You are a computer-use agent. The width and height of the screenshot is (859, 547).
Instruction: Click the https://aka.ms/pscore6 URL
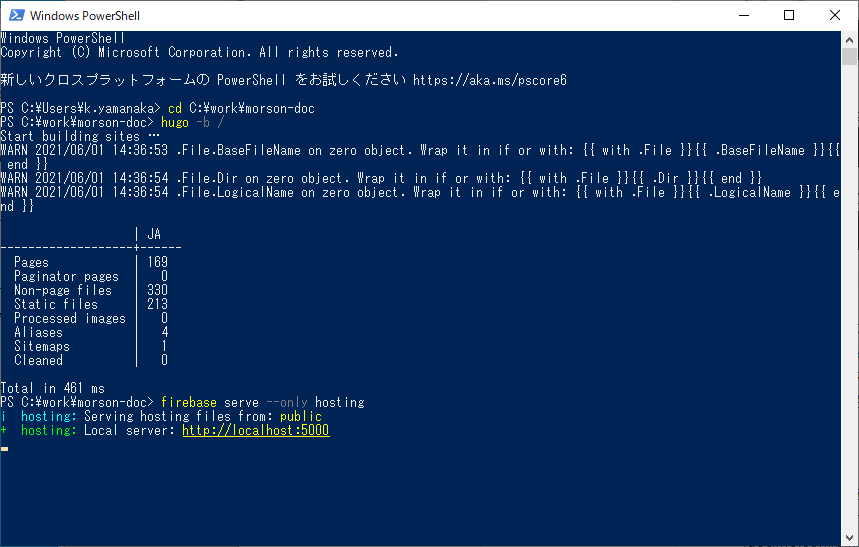click(x=489, y=80)
